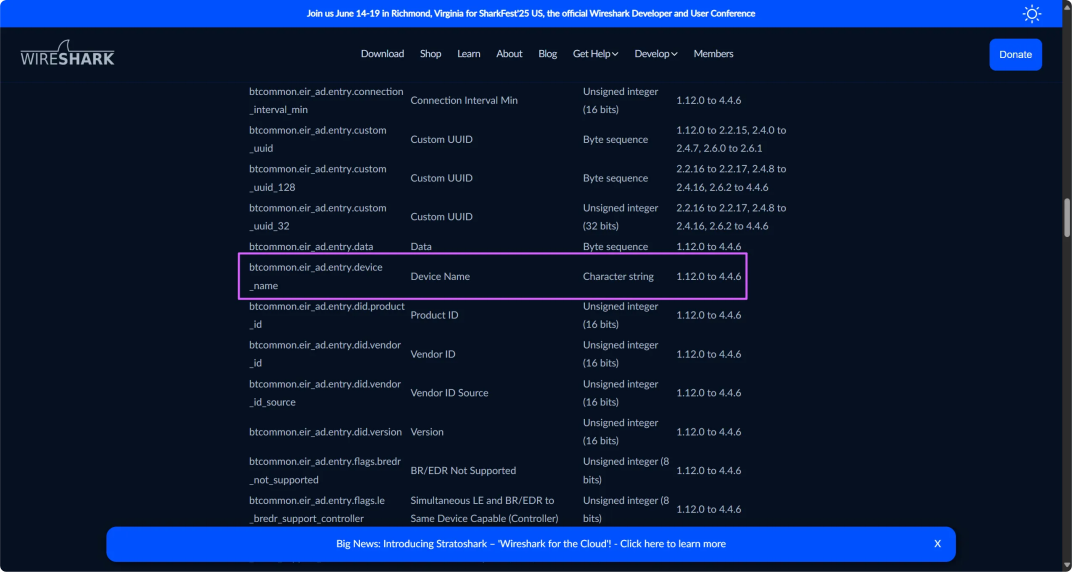Click the Donate button
This screenshot has width=1072, height=572.
point(1015,55)
